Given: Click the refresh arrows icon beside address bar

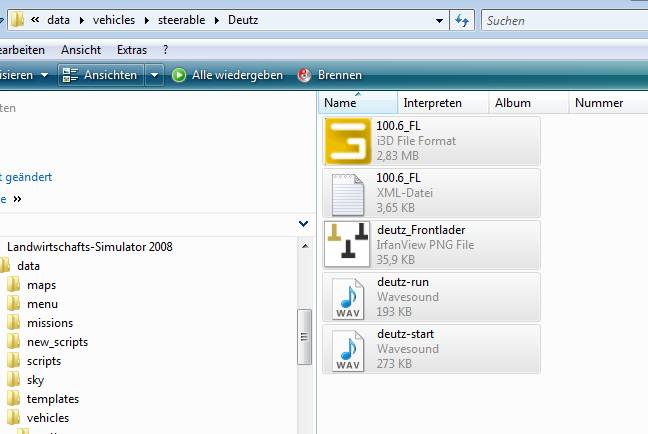Looking at the screenshot, I should (x=462, y=20).
